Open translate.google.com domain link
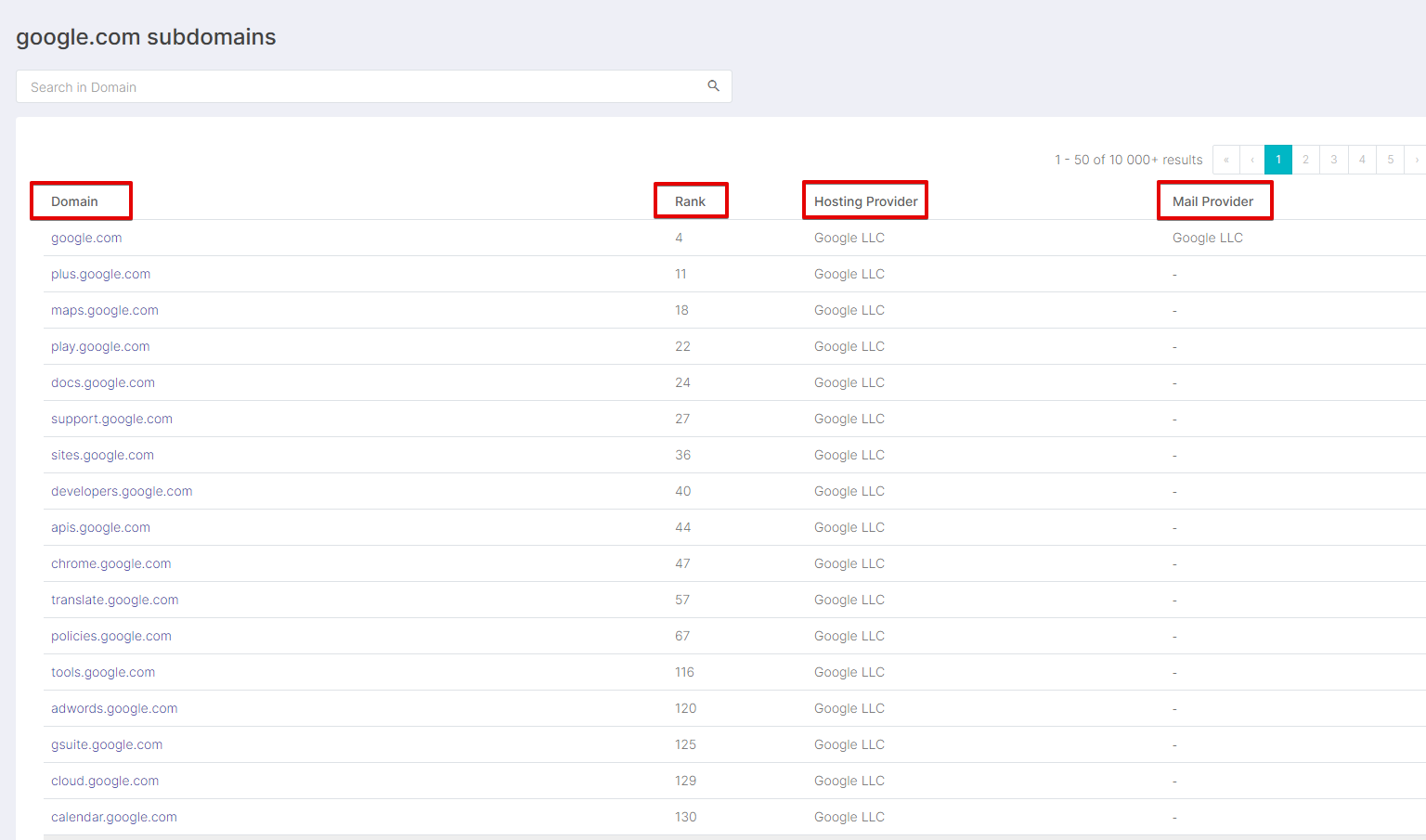1426x840 pixels. tap(114, 600)
